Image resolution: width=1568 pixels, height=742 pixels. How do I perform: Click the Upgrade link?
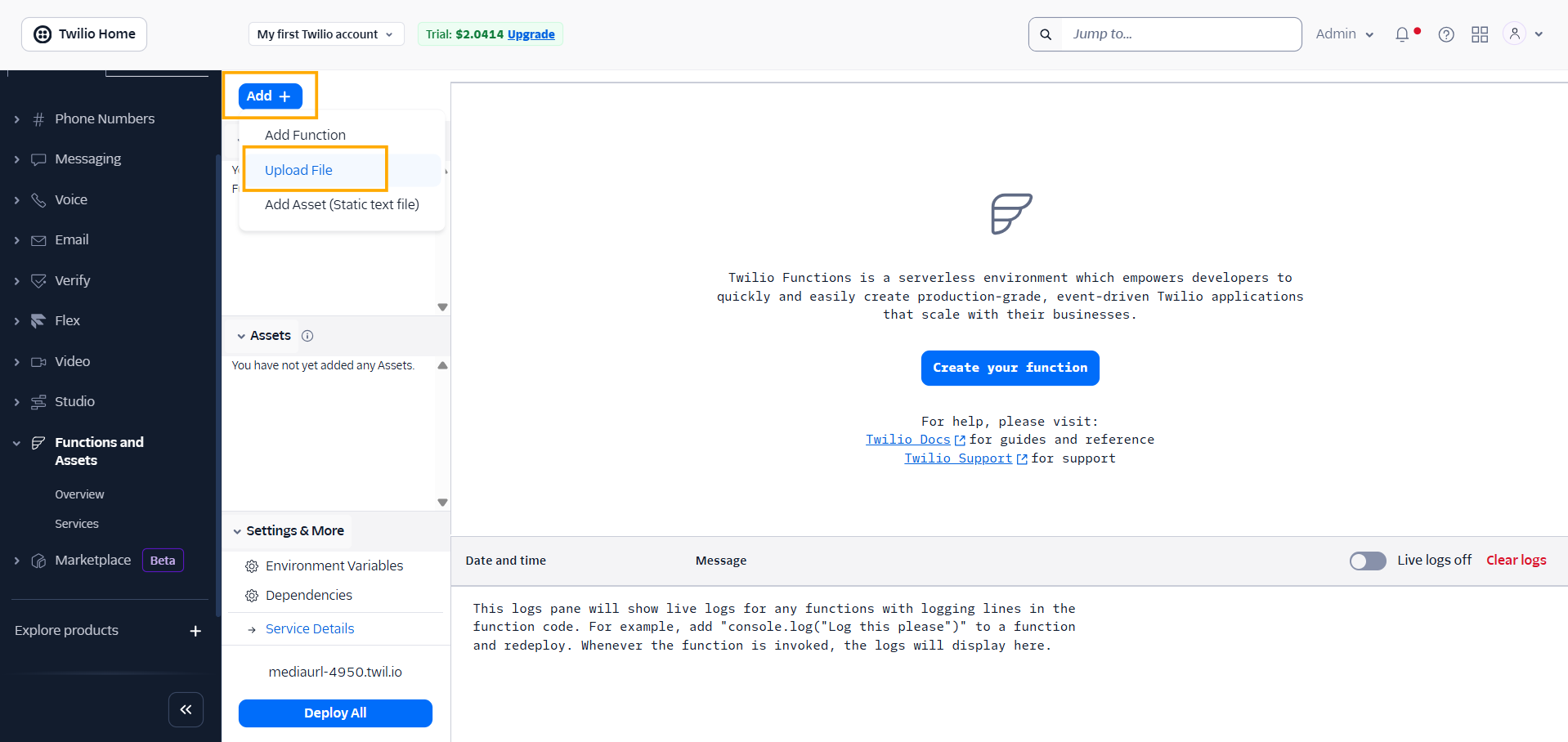(x=531, y=34)
